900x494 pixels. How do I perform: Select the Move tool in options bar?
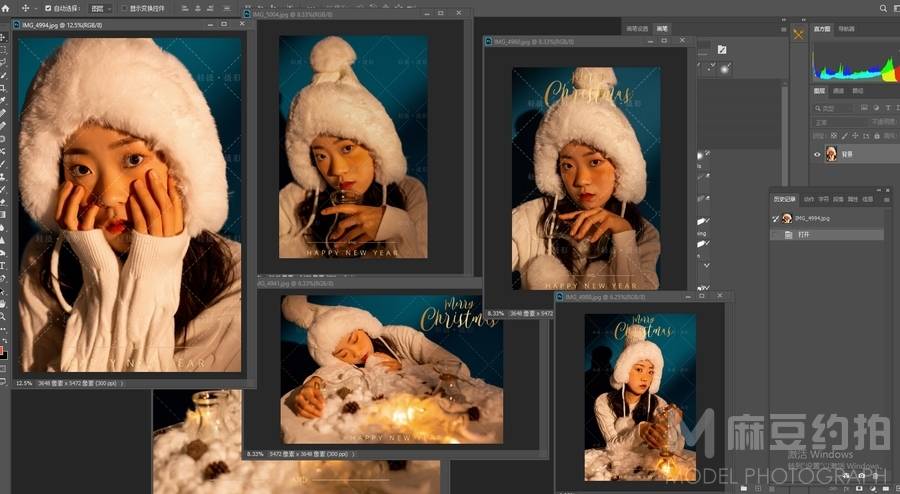pos(25,9)
